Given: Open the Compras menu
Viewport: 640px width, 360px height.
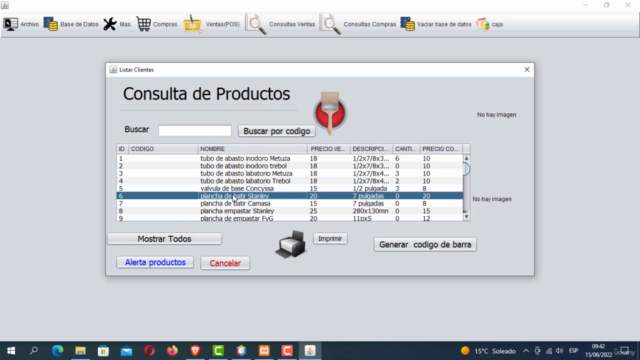Looking at the screenshot, I should (157, 24).
